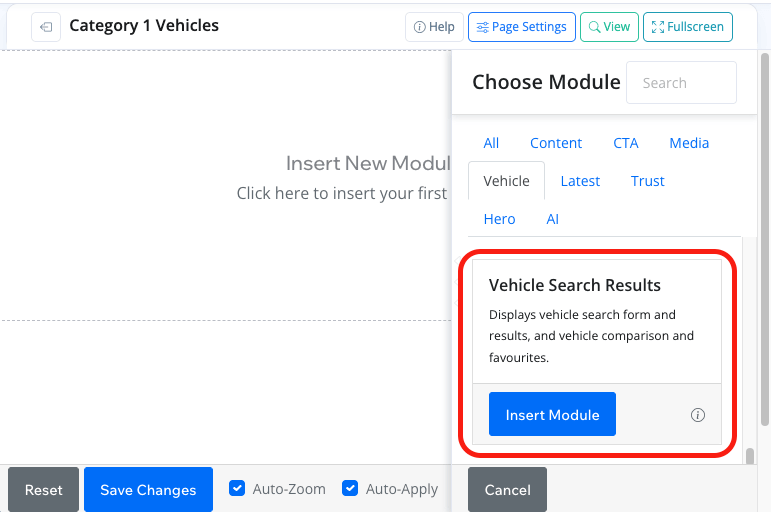Toggle the Auto-Zoom checkbox
Image resolution: width=771 pixels, height=512 pixels.
(x=237, y=489)
